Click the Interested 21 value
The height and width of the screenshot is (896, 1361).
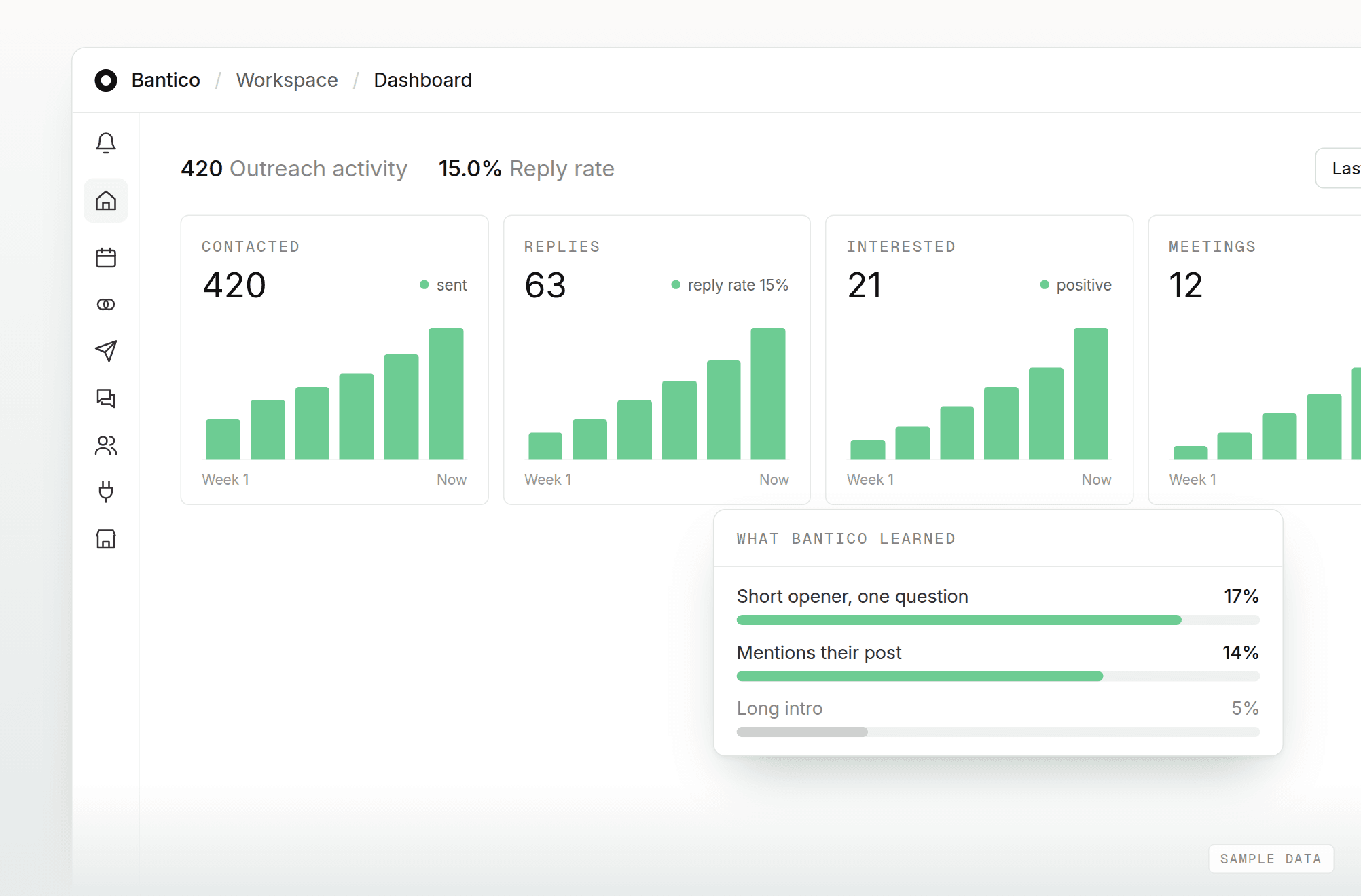point(865,285)
